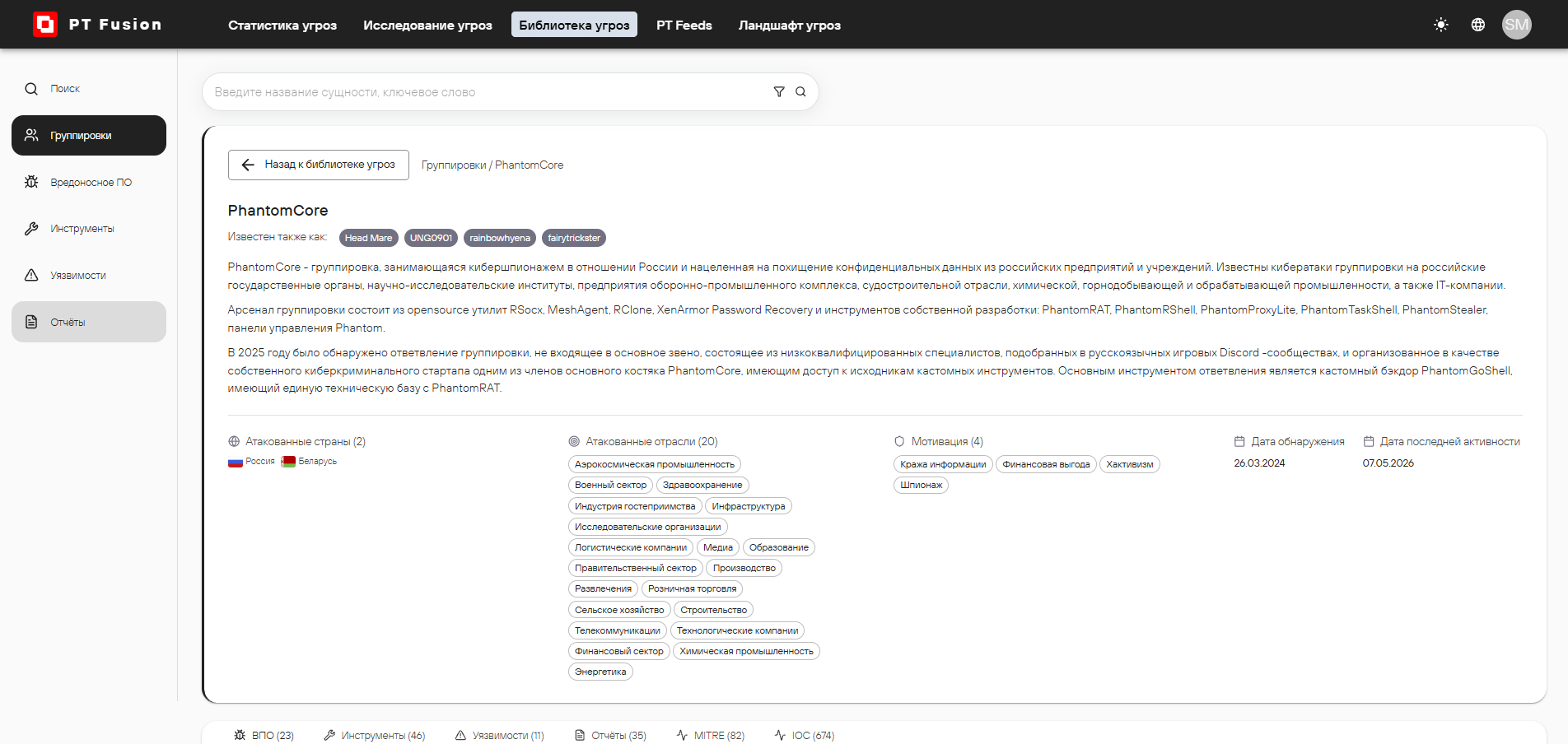The height and width of the screenshot is (744, 1568).
Task: Open the Ландшафт угроз tab
Action: pyautogui.click(x=790, y=25)
